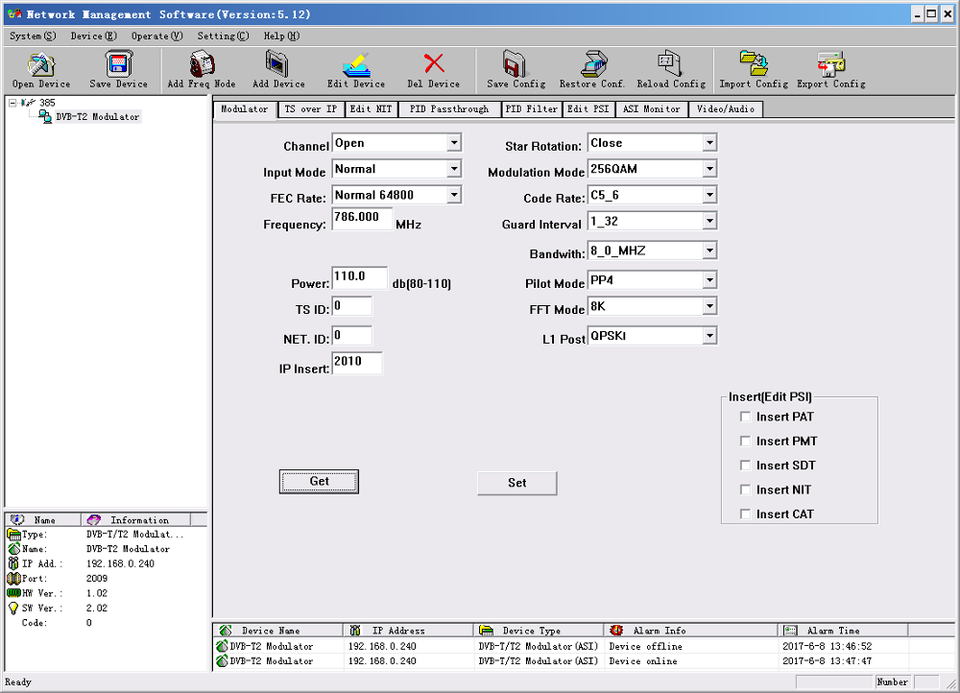This screenshot has width=960, height=693.
Task: Expand the Guard Interval dropdown
Action: pyautogui.click(x=709, y=221)
